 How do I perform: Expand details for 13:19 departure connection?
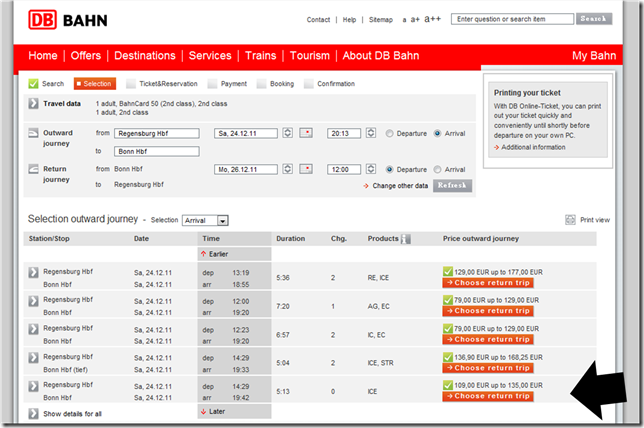tap(33, 272)
